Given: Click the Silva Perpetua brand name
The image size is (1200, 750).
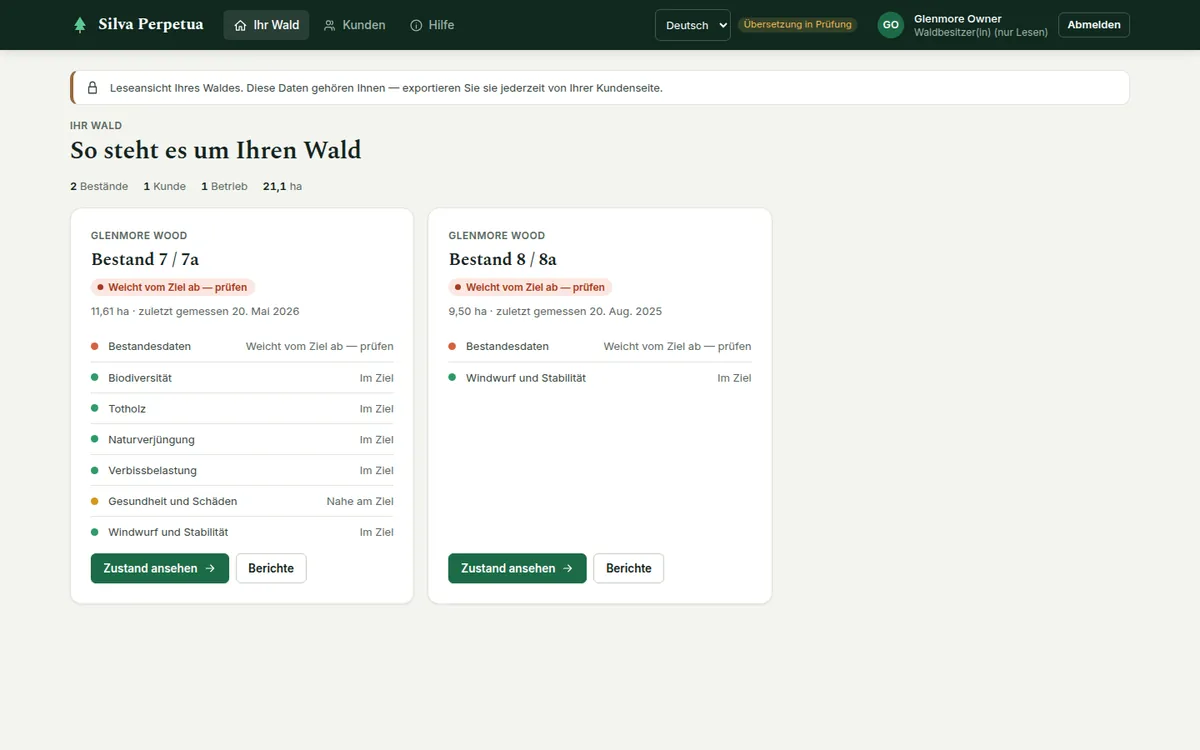Looking at the screenshot, I should point(151,25).
